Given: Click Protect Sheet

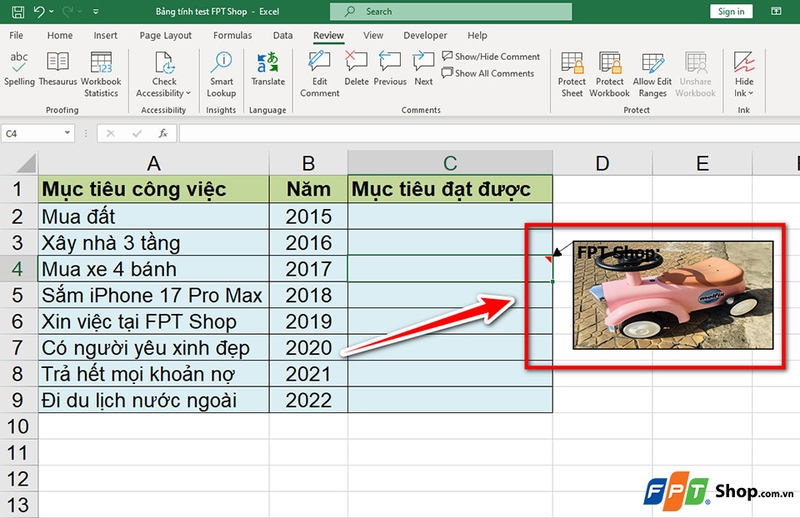Looking at the screenshot, I should (571, 75).
